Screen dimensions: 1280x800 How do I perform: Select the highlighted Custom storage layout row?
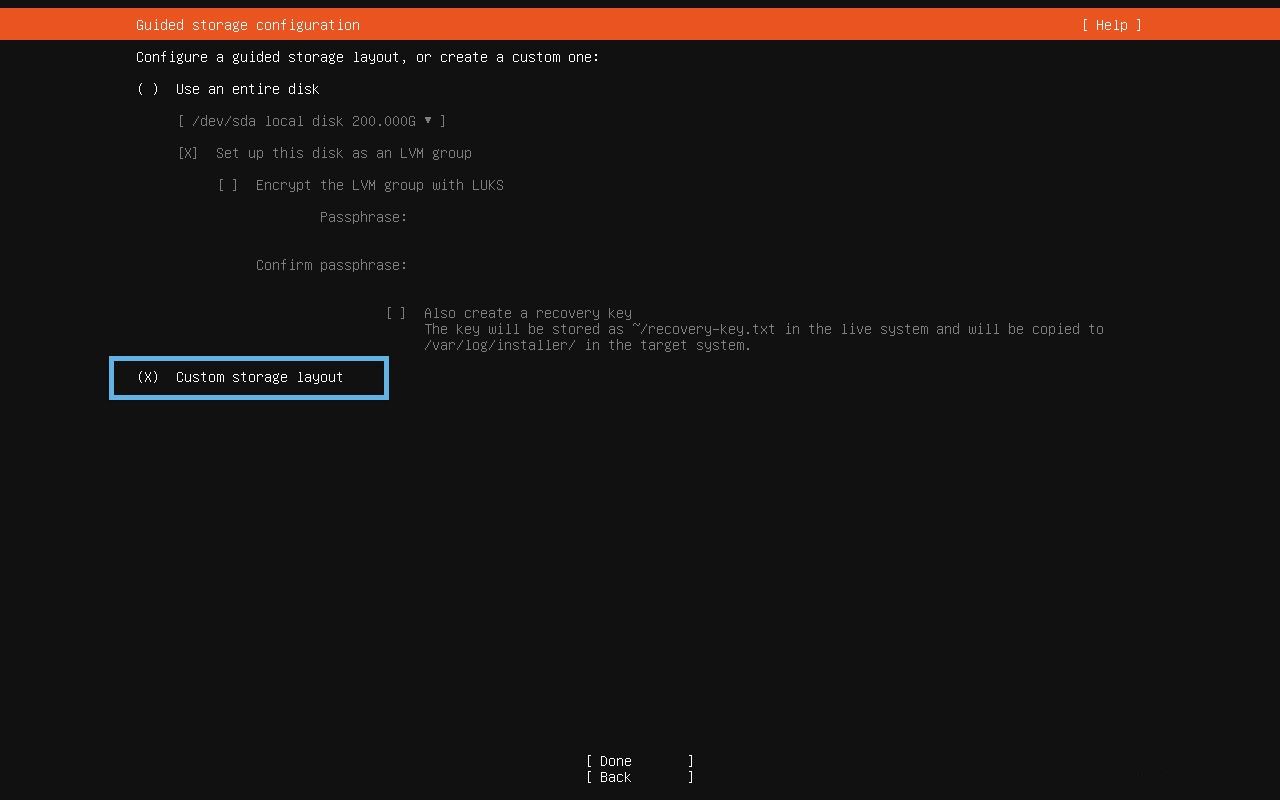tap(248, 378)
